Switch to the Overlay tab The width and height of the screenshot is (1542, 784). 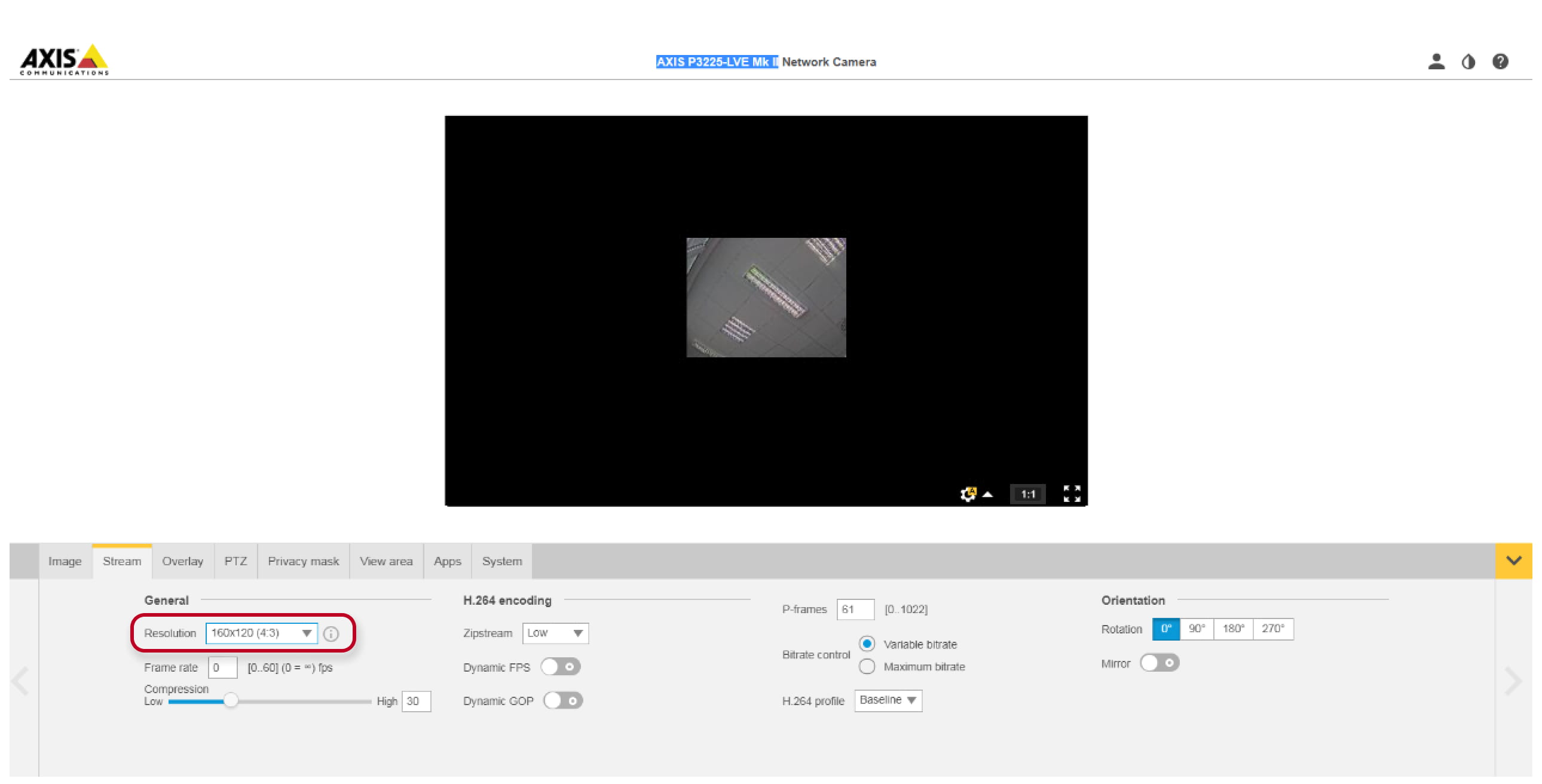click(182, 561)
